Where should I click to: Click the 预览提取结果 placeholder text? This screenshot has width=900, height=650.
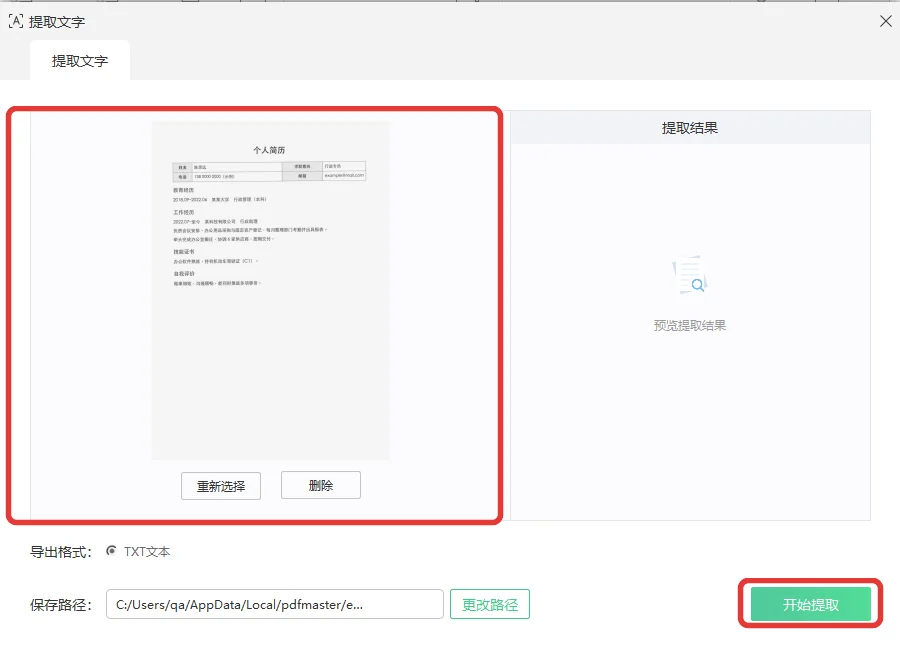690,326
